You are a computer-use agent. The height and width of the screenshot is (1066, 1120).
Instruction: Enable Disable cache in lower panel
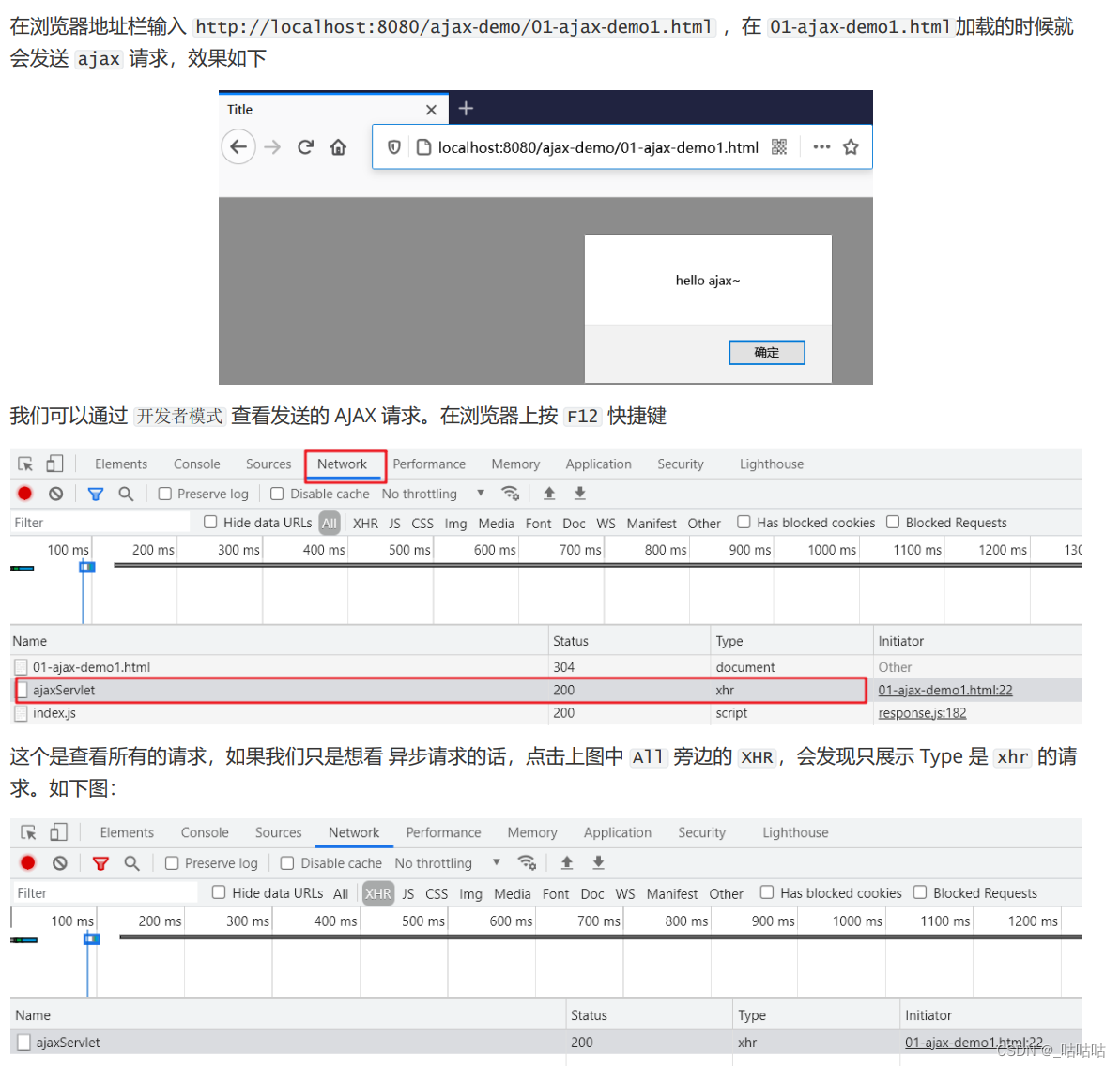[x=287, y=863]
